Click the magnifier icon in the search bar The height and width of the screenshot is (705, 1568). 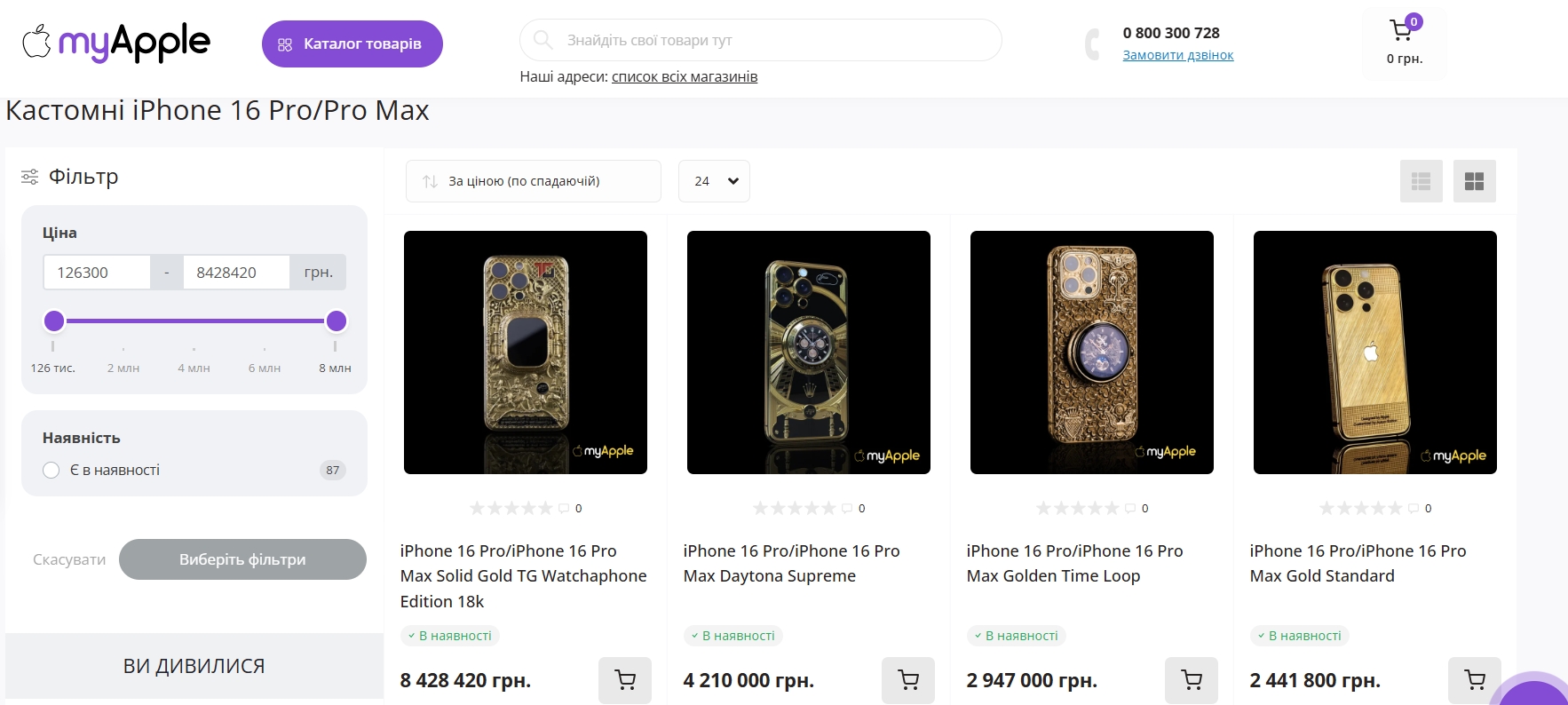pyautogui.click(x=542, y=39)
